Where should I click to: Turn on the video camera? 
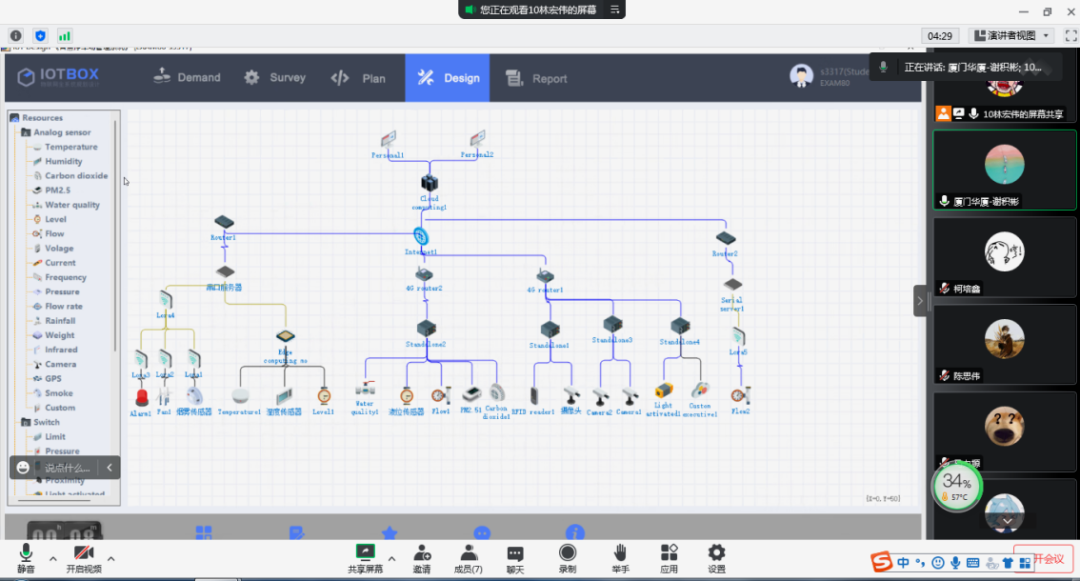click(x=84, y=553)
